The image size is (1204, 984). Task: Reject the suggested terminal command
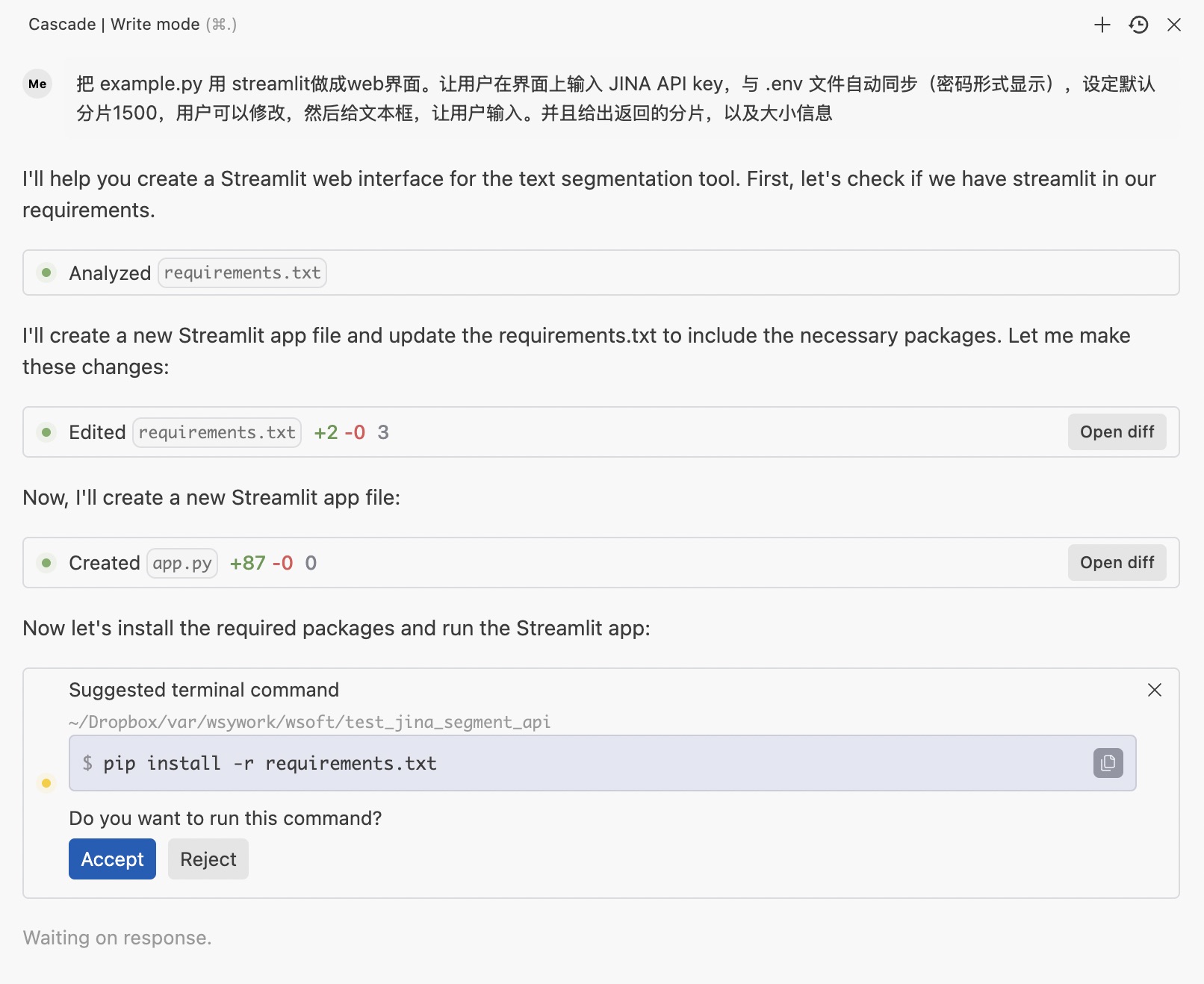tap(208, 859)
